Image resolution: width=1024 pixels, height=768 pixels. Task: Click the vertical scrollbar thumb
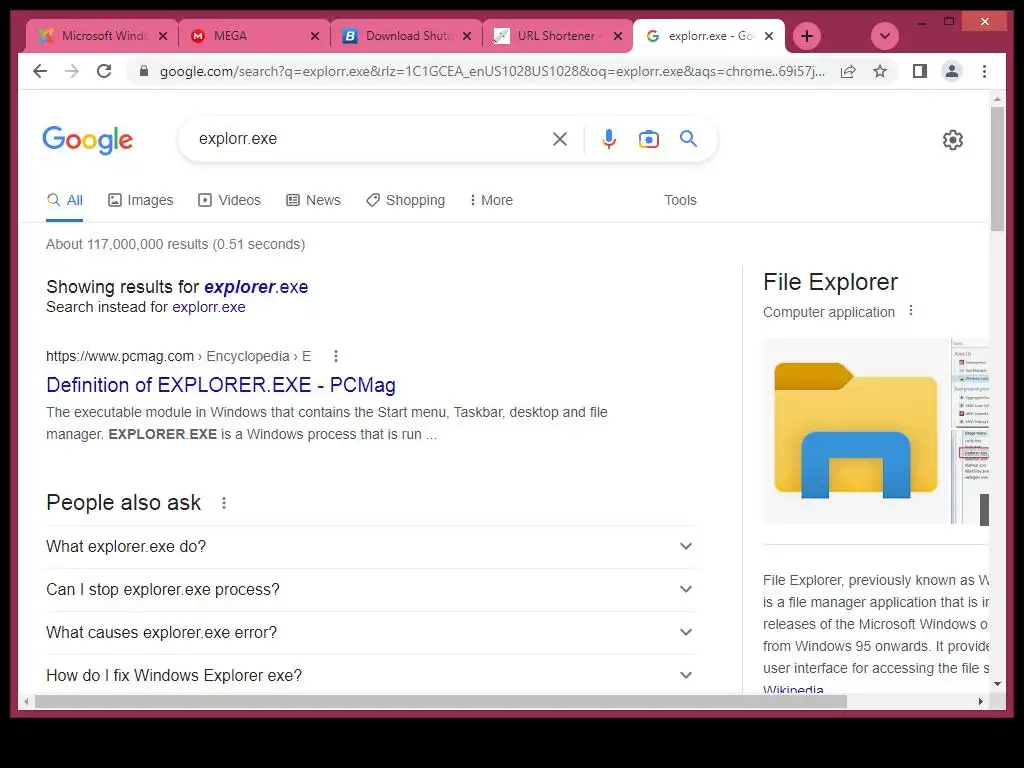(997, 168)
